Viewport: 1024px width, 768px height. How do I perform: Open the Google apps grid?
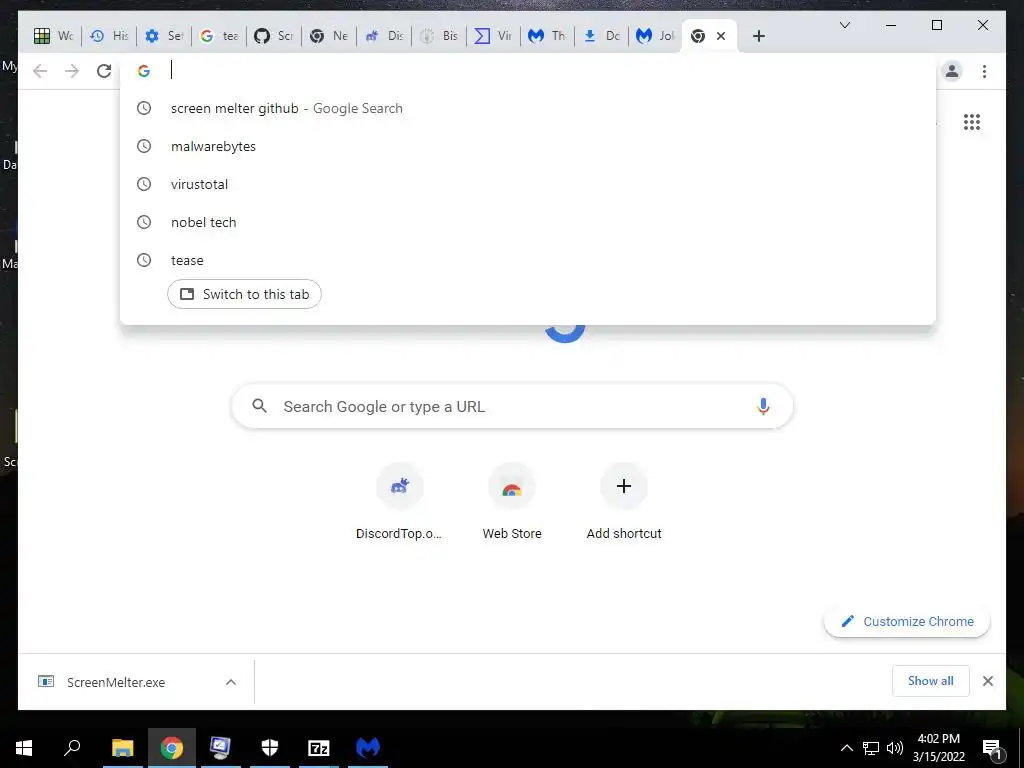972,122
